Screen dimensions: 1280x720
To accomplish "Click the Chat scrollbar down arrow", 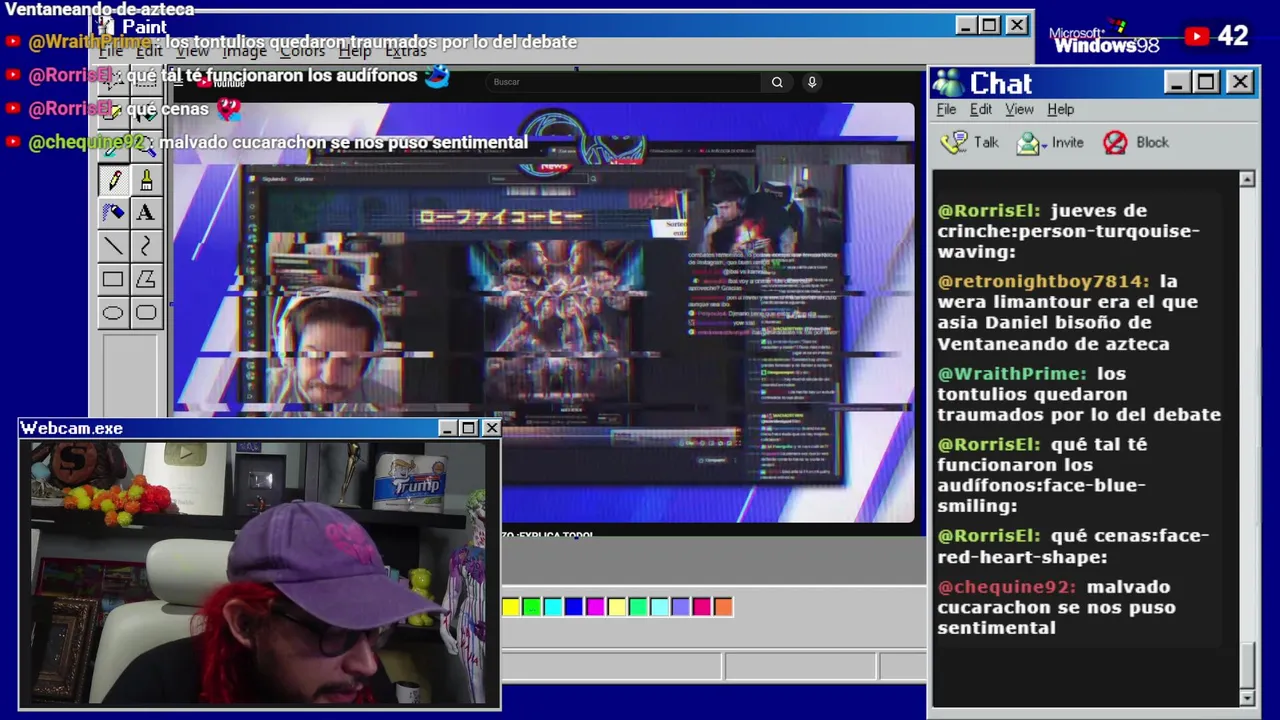I will tap(1247, 697).
